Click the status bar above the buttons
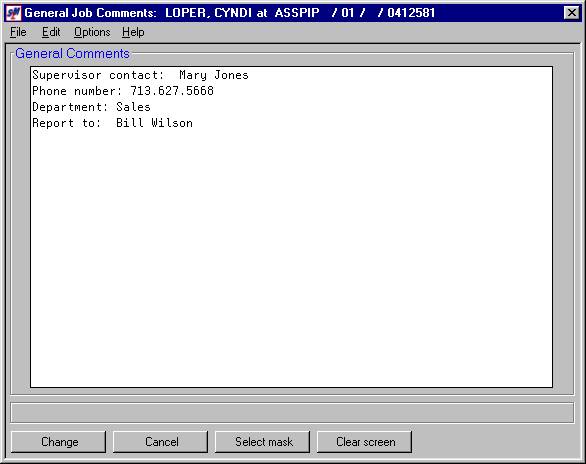Viewport: 586px width, 464px height. [292, 413]
